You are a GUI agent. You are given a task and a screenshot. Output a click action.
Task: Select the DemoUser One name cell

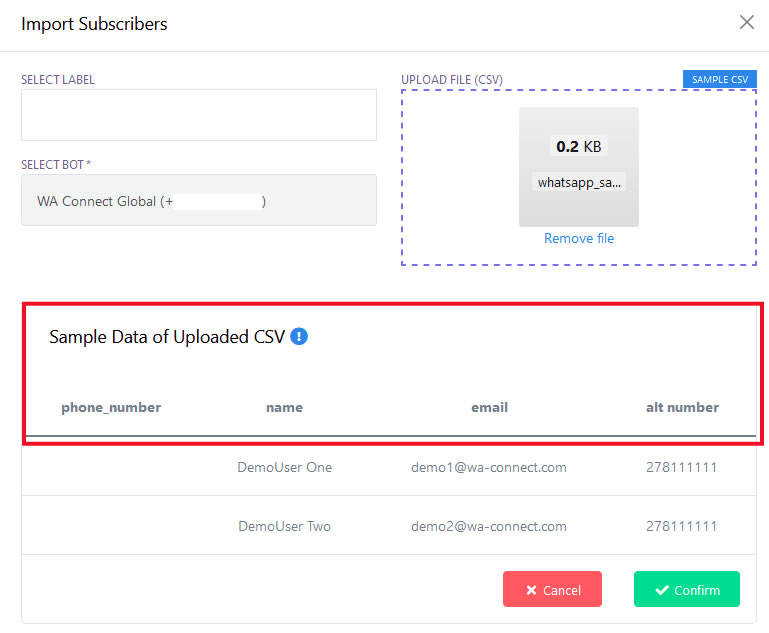(x=284, y=467)
